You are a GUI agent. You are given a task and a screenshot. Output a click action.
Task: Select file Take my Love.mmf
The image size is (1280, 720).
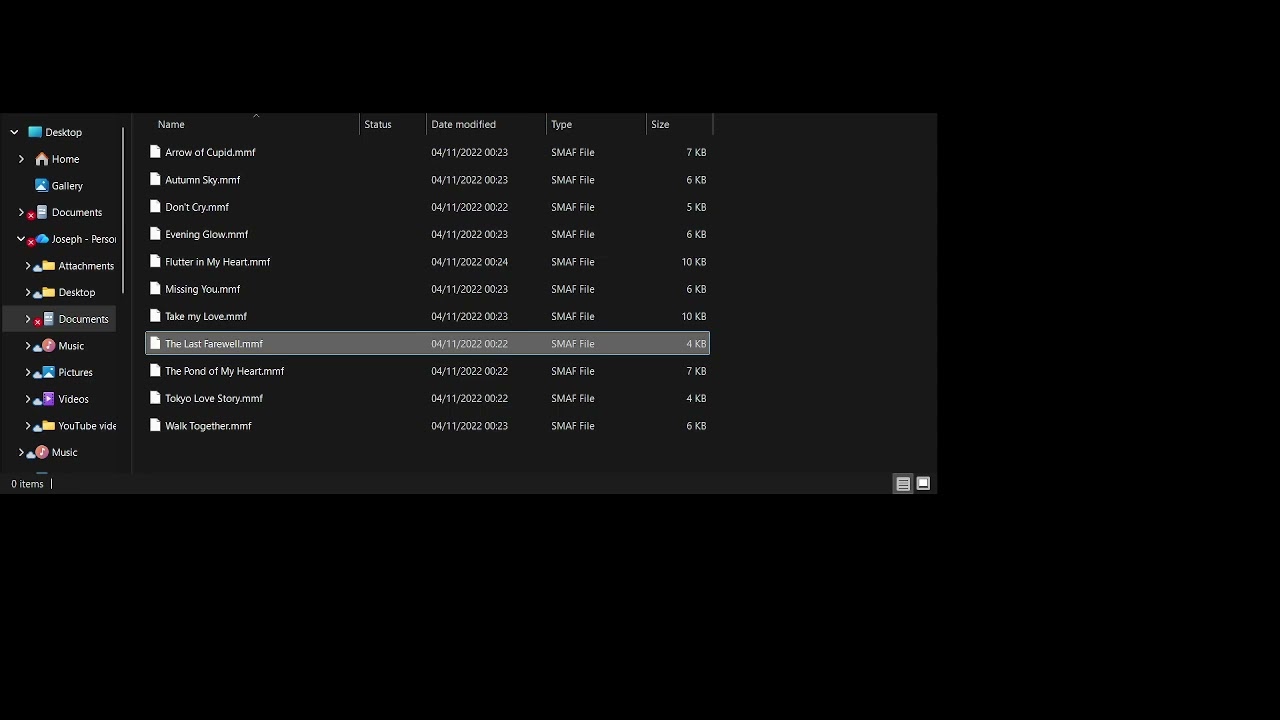[205, 316]
